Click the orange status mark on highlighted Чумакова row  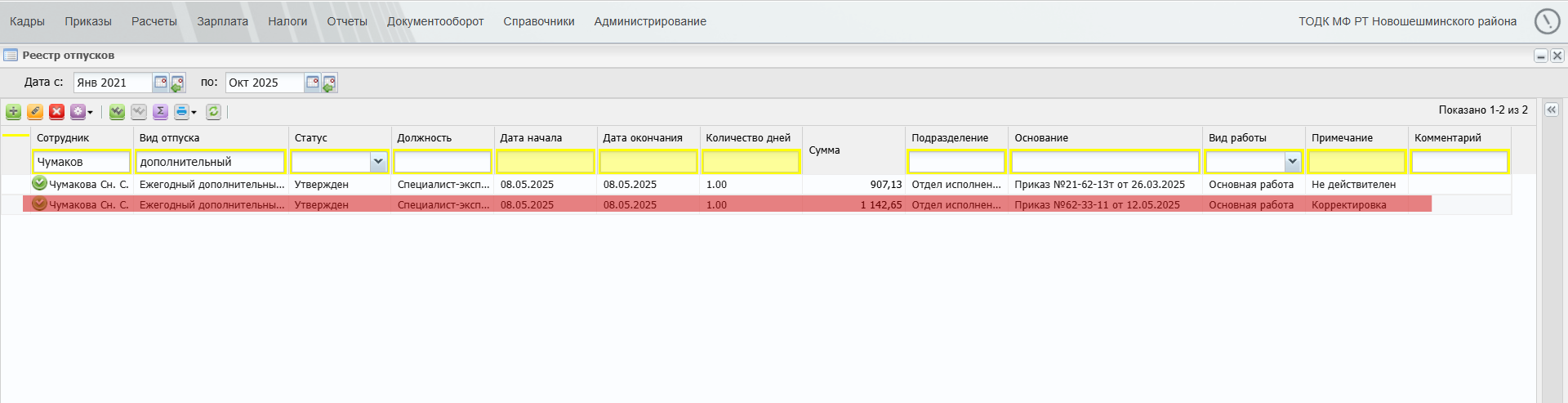coord(39,204)
